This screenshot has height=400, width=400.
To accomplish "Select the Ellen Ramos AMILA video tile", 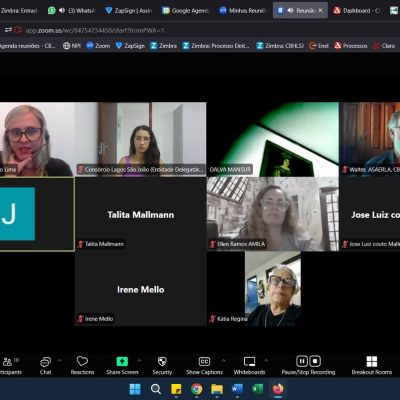I will pos(273,214).
